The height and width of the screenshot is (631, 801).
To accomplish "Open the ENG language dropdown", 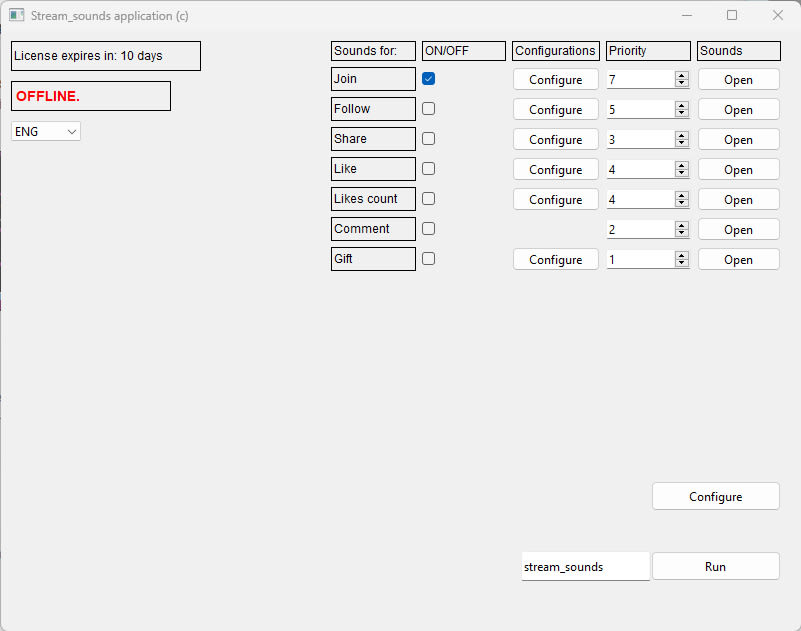I will pos(45,131).
